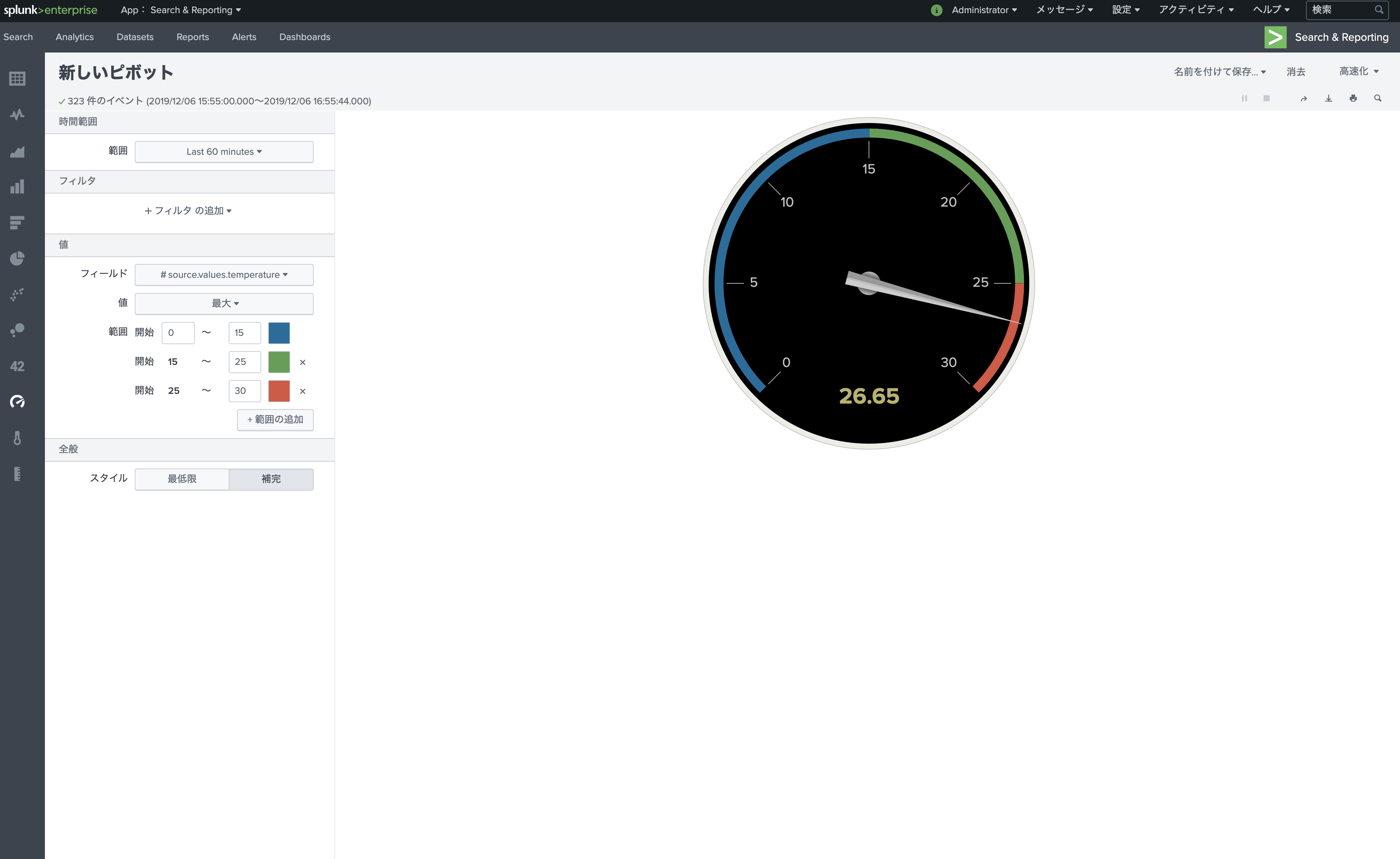
Task: Open the 設定 dropdown menu
Action: [x=1126, y=10]
